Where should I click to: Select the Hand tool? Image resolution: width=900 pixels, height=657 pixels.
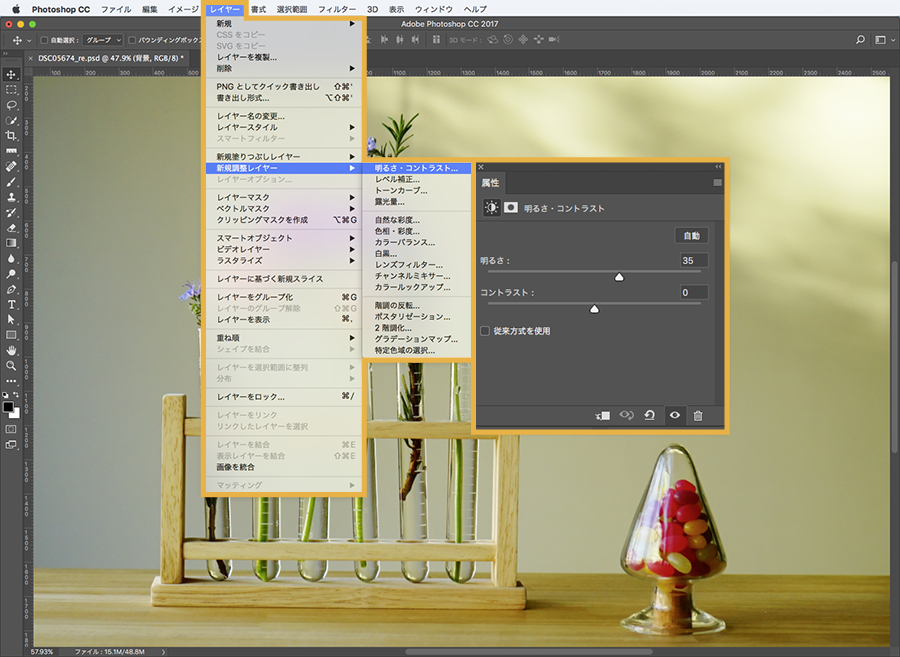coord(11,350)
